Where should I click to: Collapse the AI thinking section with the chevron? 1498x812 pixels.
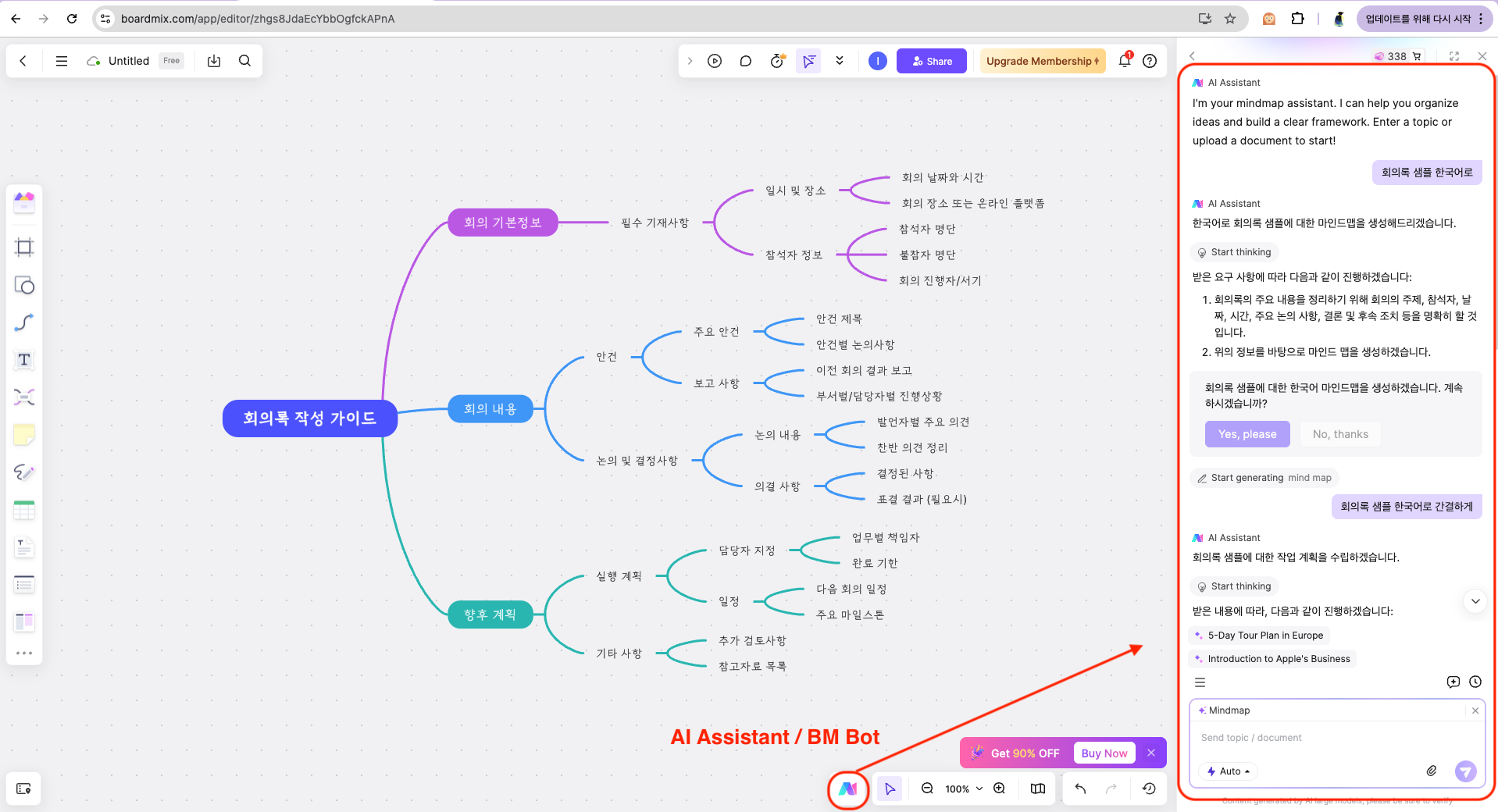[1475, 601]
